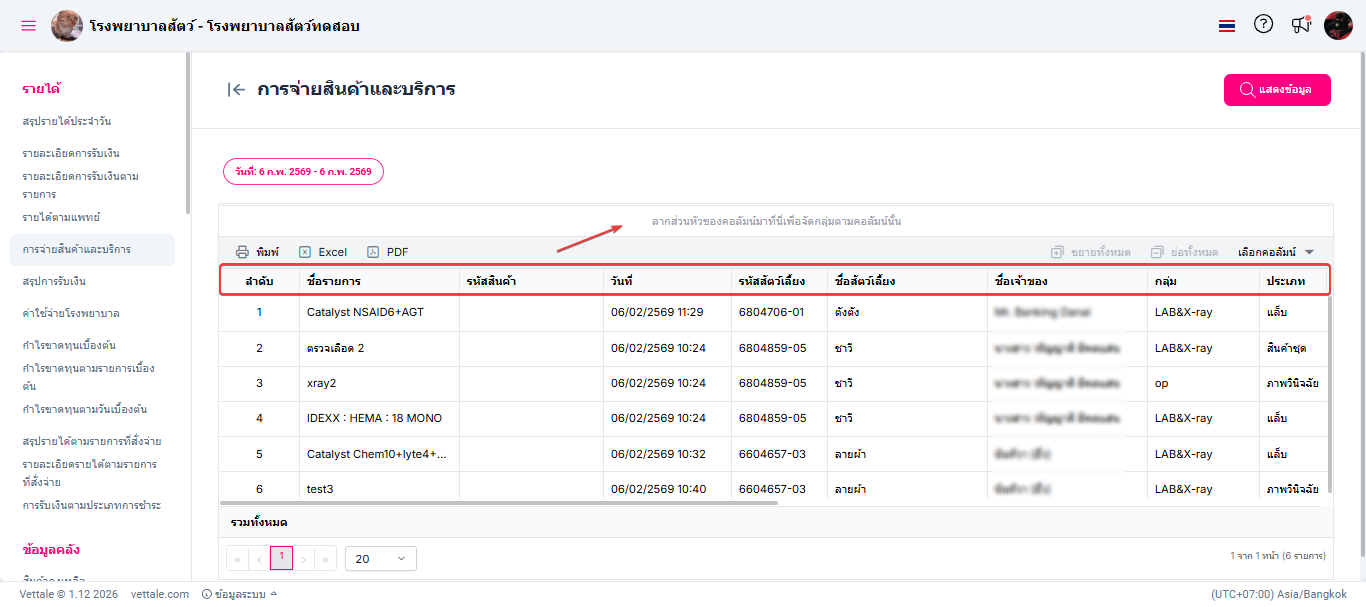
Task: Open the vettale.com footer link
Action: tap(160, 594)
